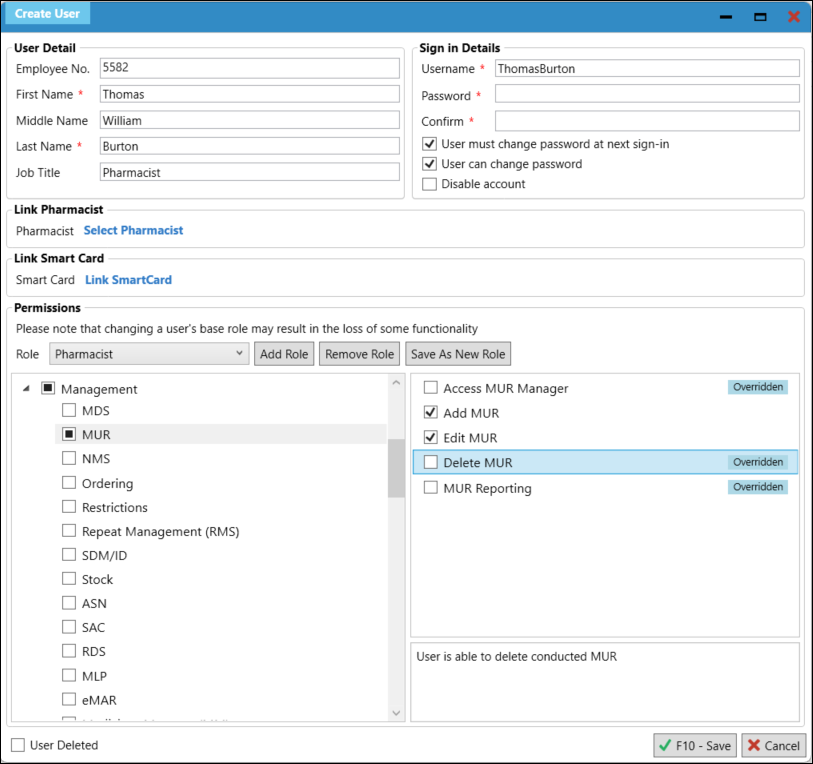Collapse the Management tree node

click(26, 388)
